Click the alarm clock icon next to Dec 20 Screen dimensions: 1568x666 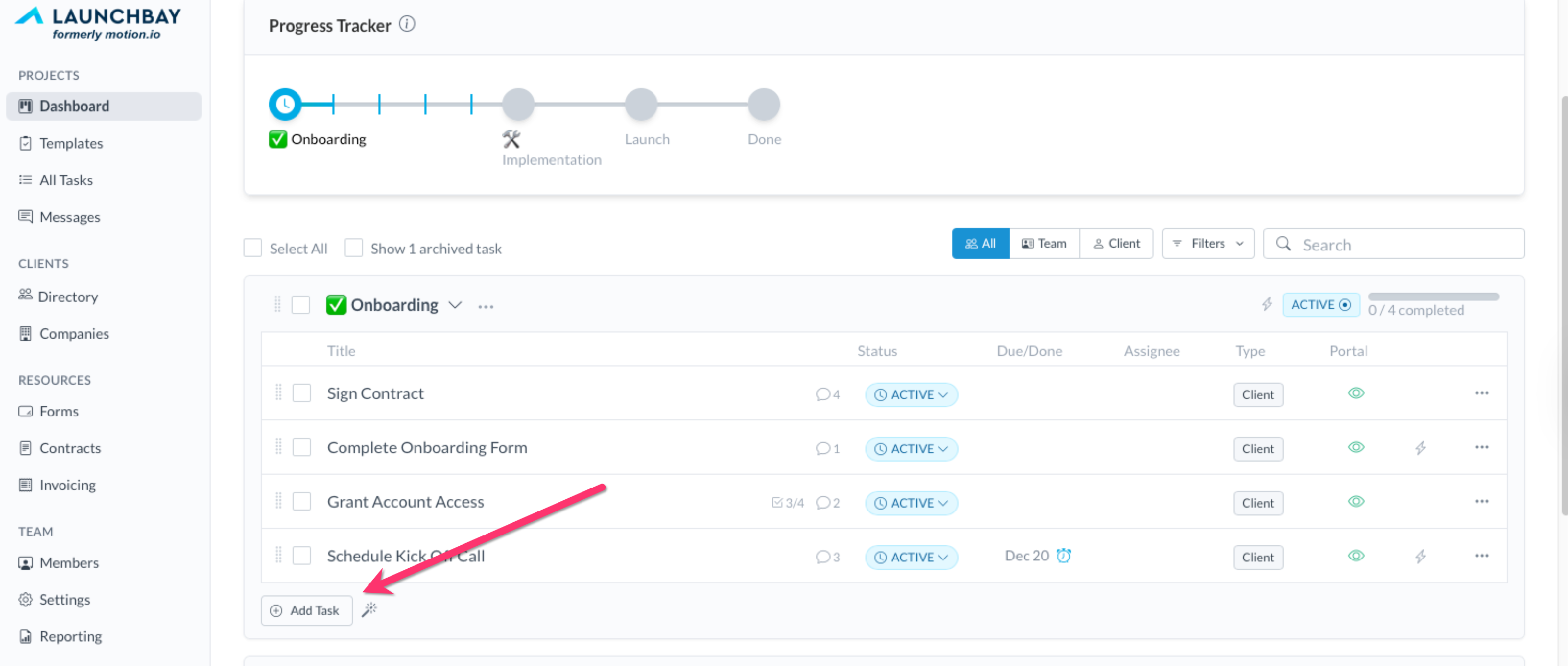[1064, 555]
